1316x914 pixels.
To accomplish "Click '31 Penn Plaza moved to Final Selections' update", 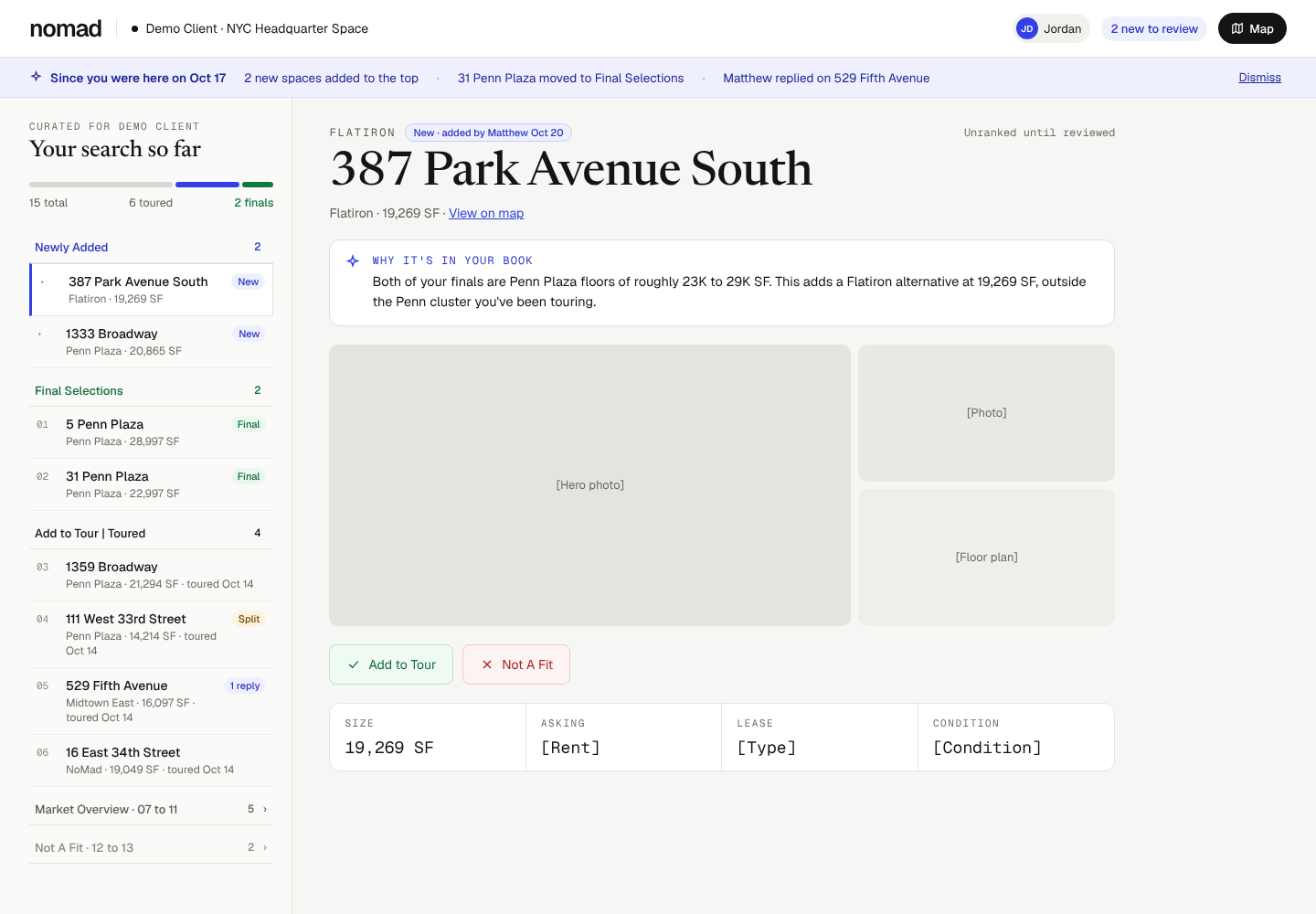I will coord(570,78).
